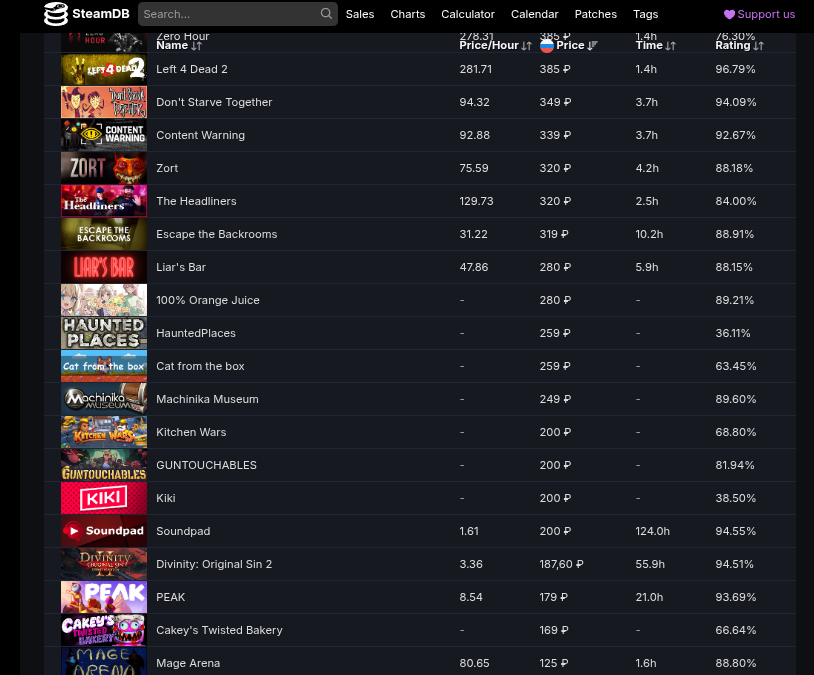Open the Cakey's Twisted Bakery thumbnail
Image resolution: width=814 pixels, height=675 pixels.
[104, 630]
